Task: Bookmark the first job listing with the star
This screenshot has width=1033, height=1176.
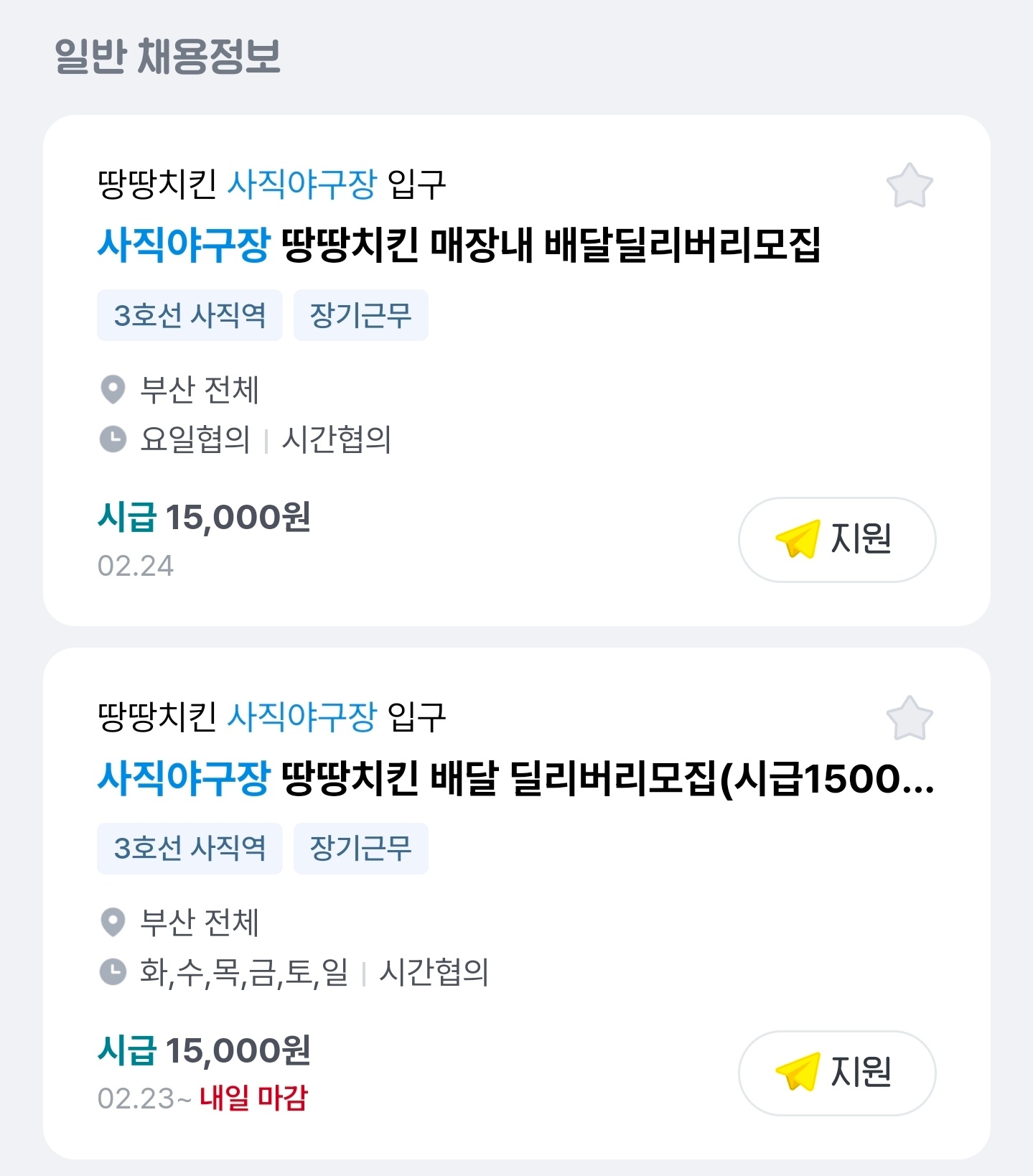Action: point(909,186)
